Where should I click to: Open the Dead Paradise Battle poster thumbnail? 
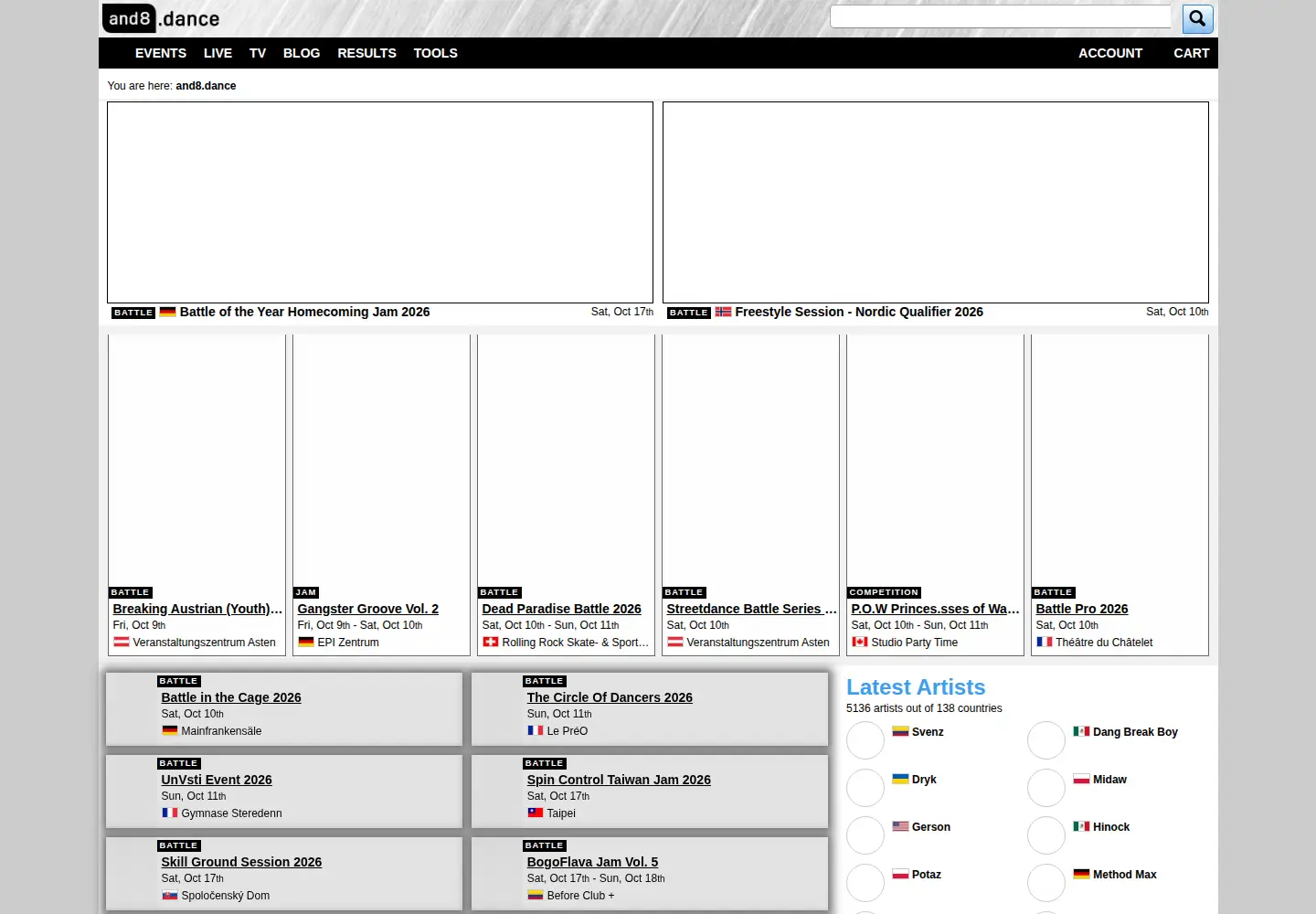pos(566,460)
